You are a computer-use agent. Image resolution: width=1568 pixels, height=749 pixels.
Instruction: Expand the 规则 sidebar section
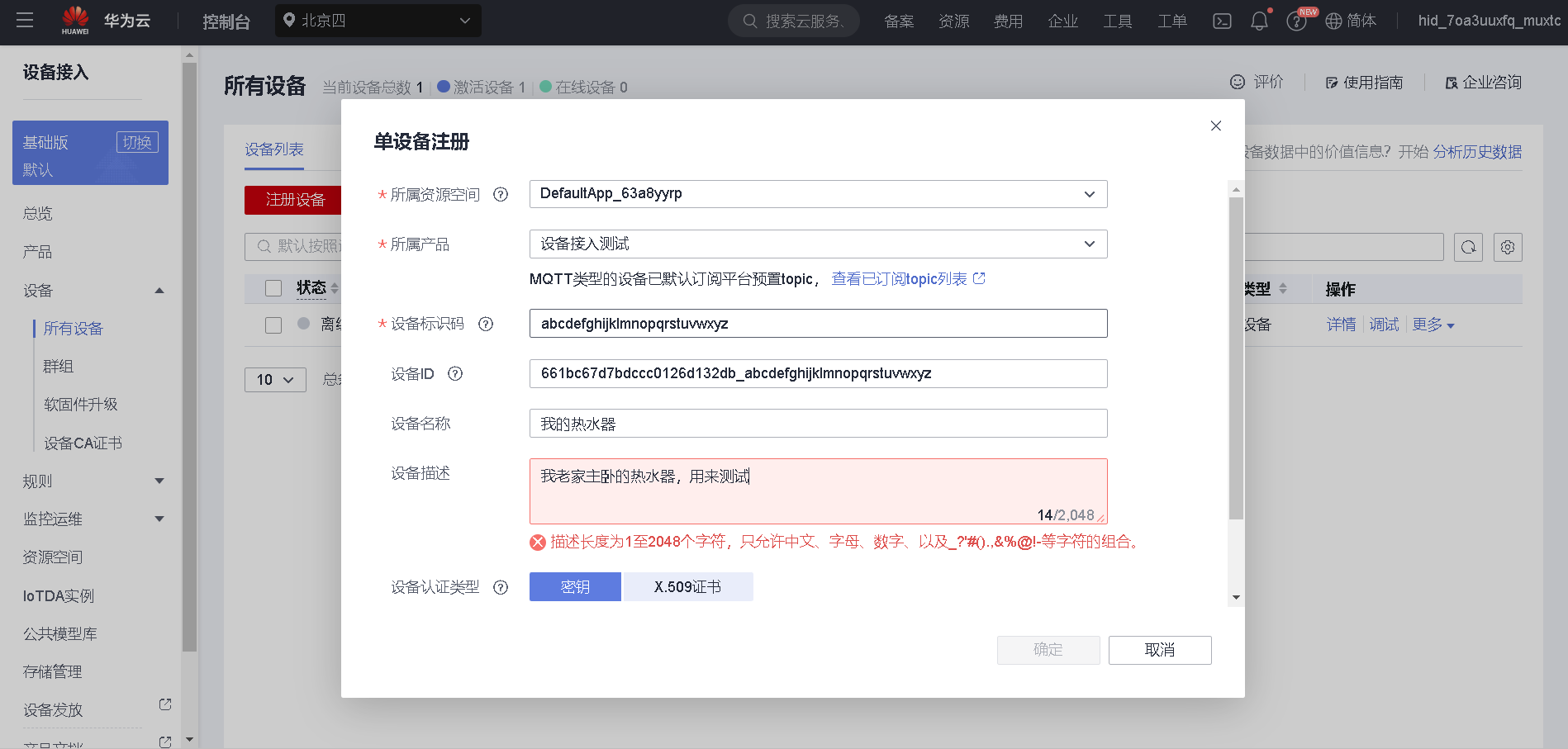pyautogui.click(x=159, y=481)
